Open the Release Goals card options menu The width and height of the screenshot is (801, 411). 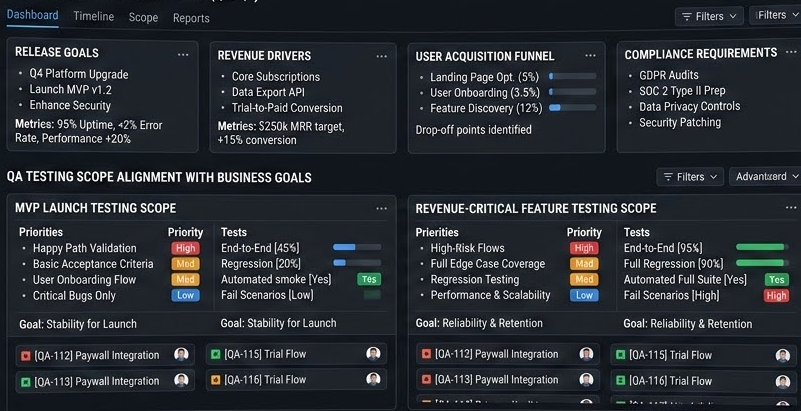(182, 54)
